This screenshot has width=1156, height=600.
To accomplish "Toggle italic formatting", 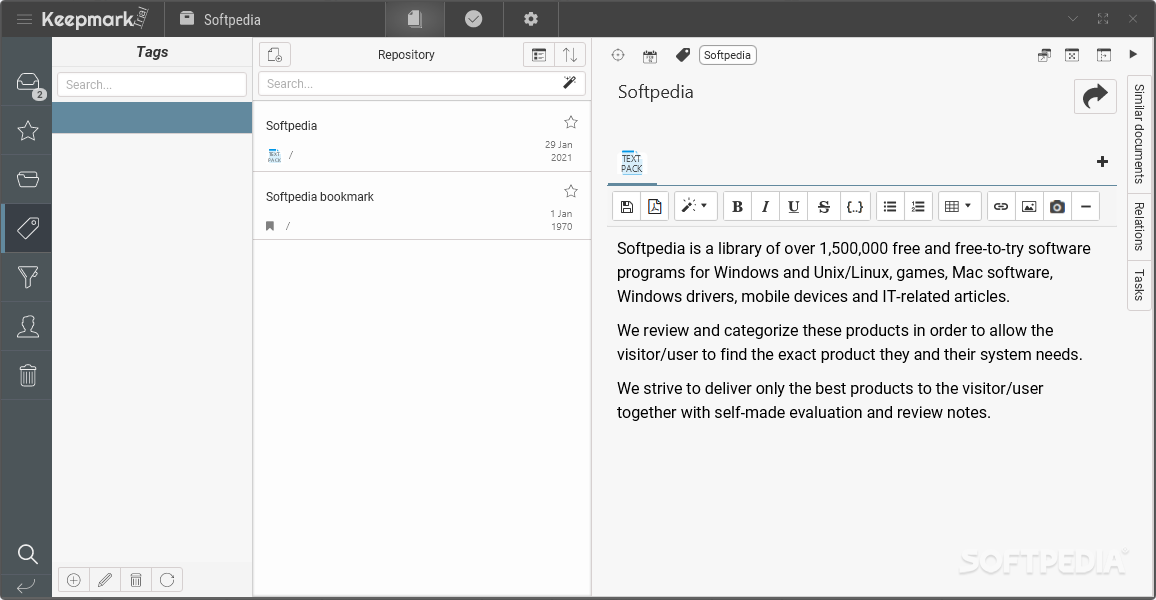I will 765,206.
